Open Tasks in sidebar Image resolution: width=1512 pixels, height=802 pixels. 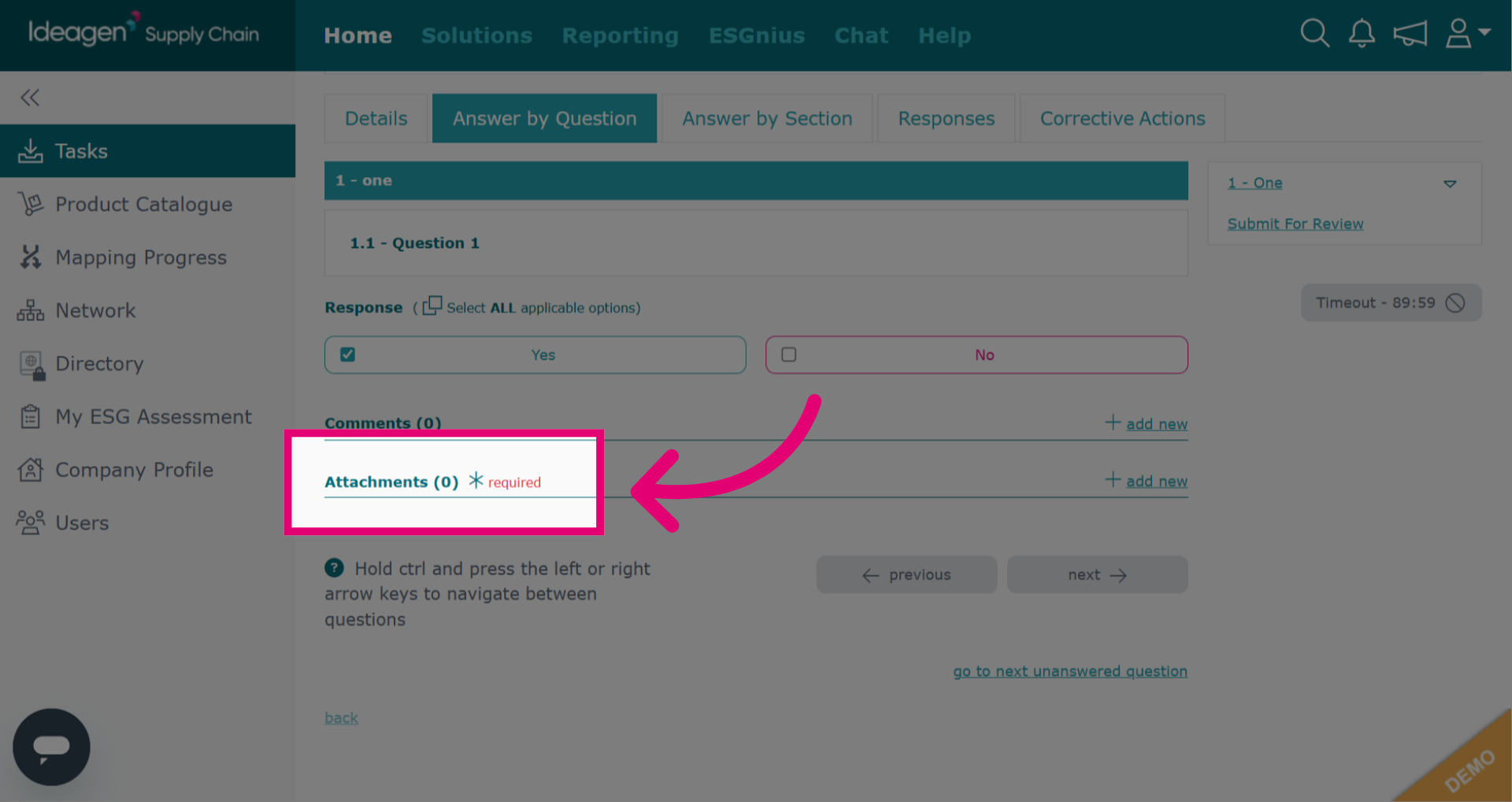point(147,151)
